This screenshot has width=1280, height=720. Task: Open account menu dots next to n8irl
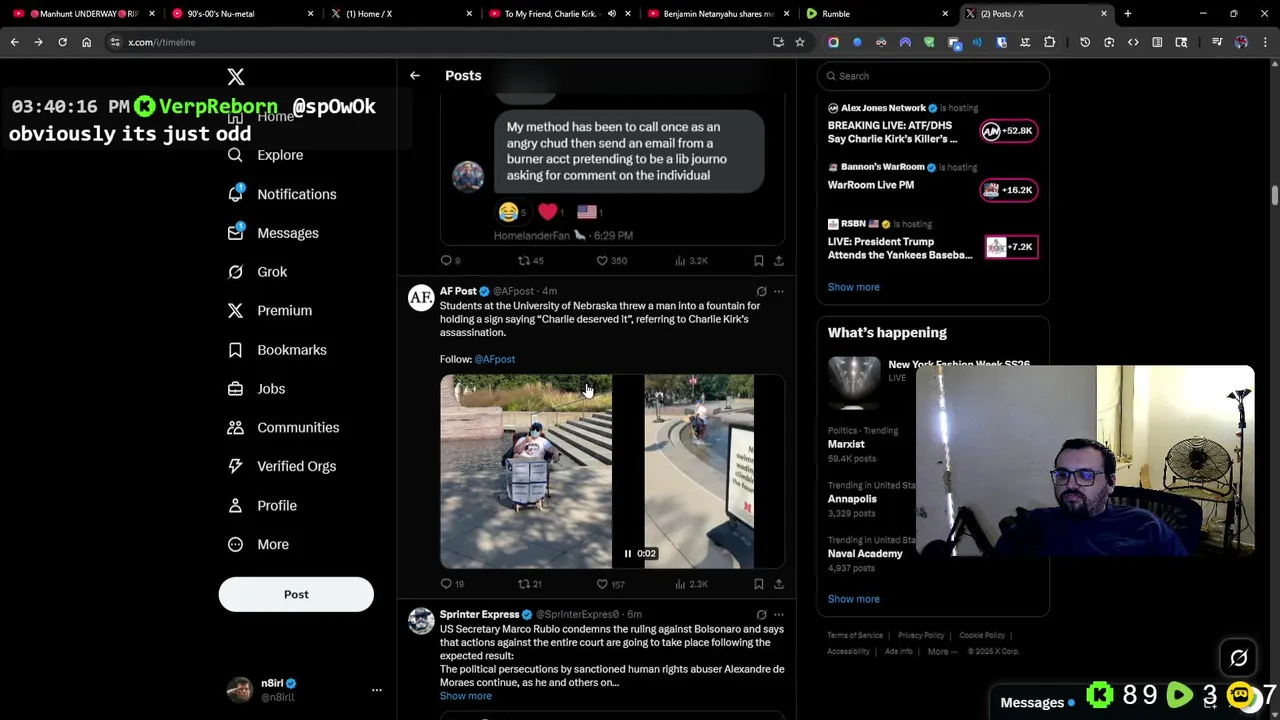tap(377, 690)
